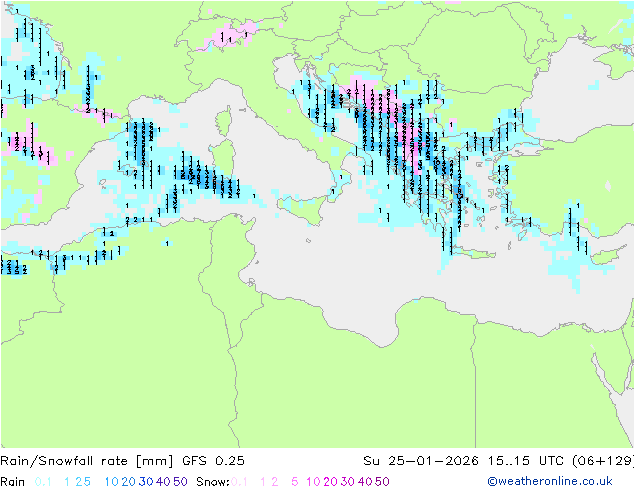The width and height of the screenshot is (634, 490).
Task: Click the 'Rain/Snowfall rate [mm]' title text
Action: (x=87, y=461)
